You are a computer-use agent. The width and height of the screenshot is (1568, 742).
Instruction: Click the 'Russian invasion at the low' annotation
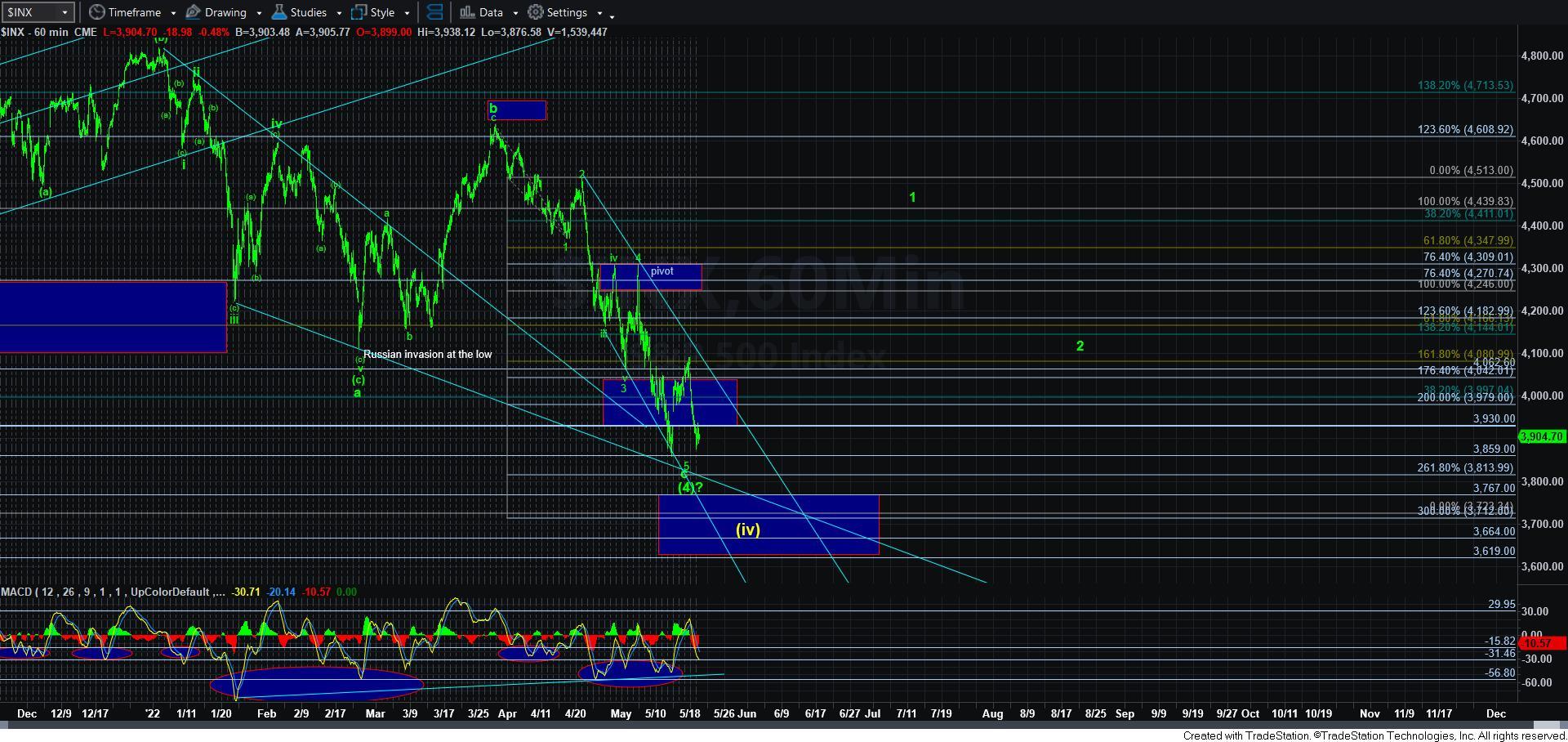(x=427, y=354)
